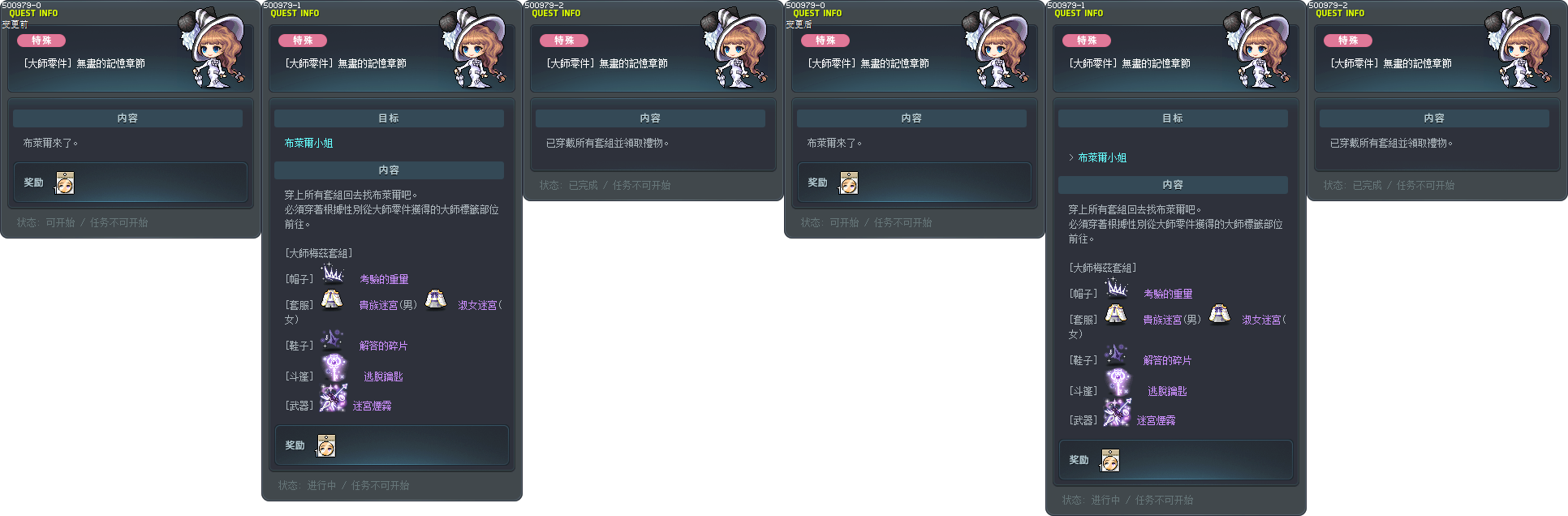Open the 逃脫鑰匙 item link in the second 500979-1 panel
The image size is (1568, 516).
[1167, 391]
